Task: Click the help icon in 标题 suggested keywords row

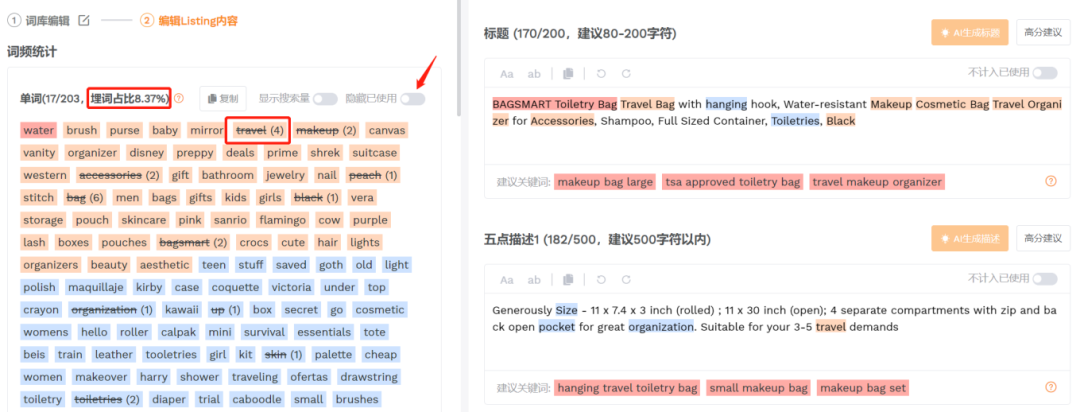Action: 1050,181
